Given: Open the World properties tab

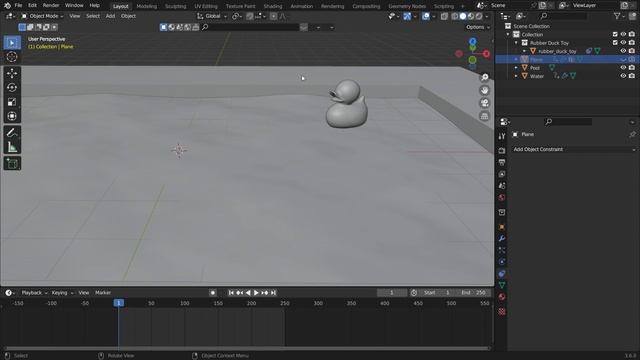Looking at the screenshot, I should tap(502, 198).
